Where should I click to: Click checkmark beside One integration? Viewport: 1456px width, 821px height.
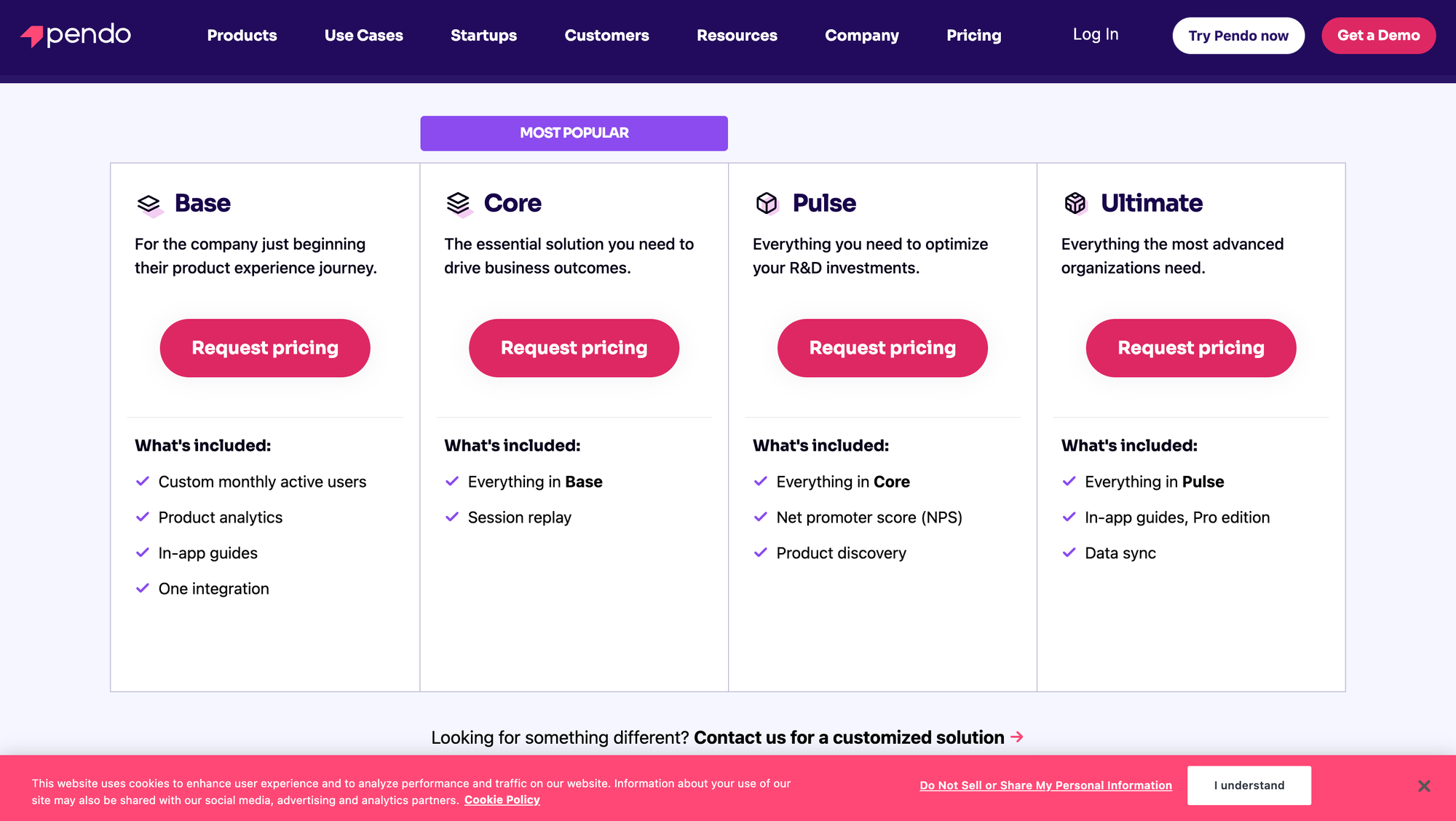coord(143,588)
